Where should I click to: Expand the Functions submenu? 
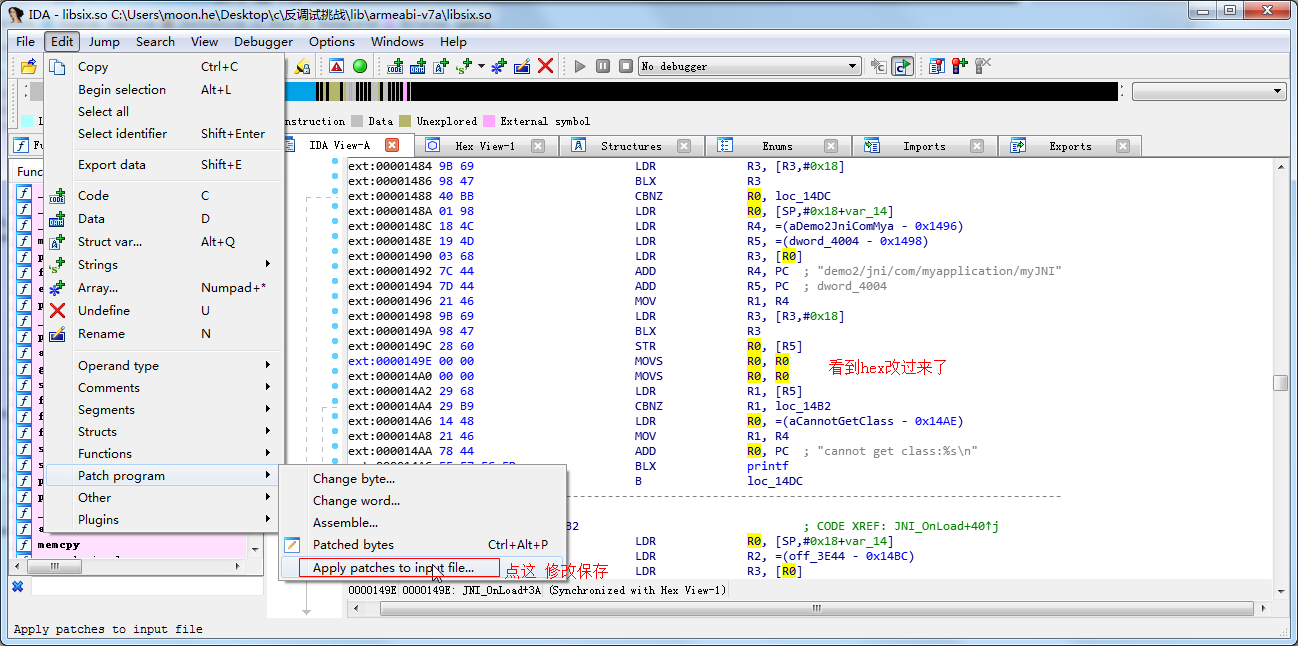164,453
